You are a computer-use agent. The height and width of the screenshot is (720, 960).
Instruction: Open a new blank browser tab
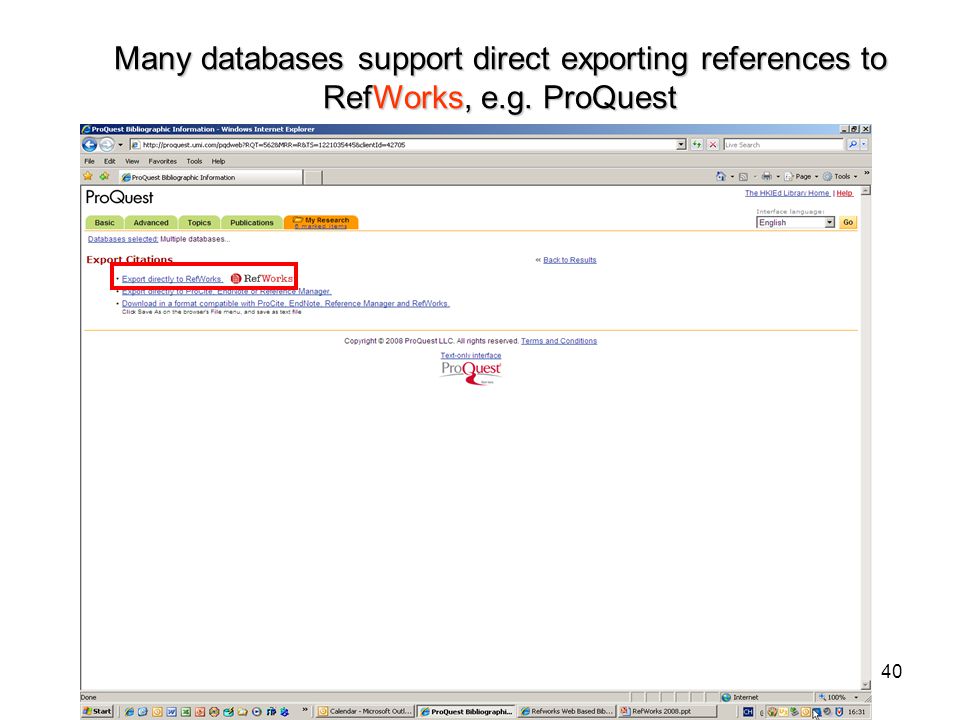coord(313,178)
